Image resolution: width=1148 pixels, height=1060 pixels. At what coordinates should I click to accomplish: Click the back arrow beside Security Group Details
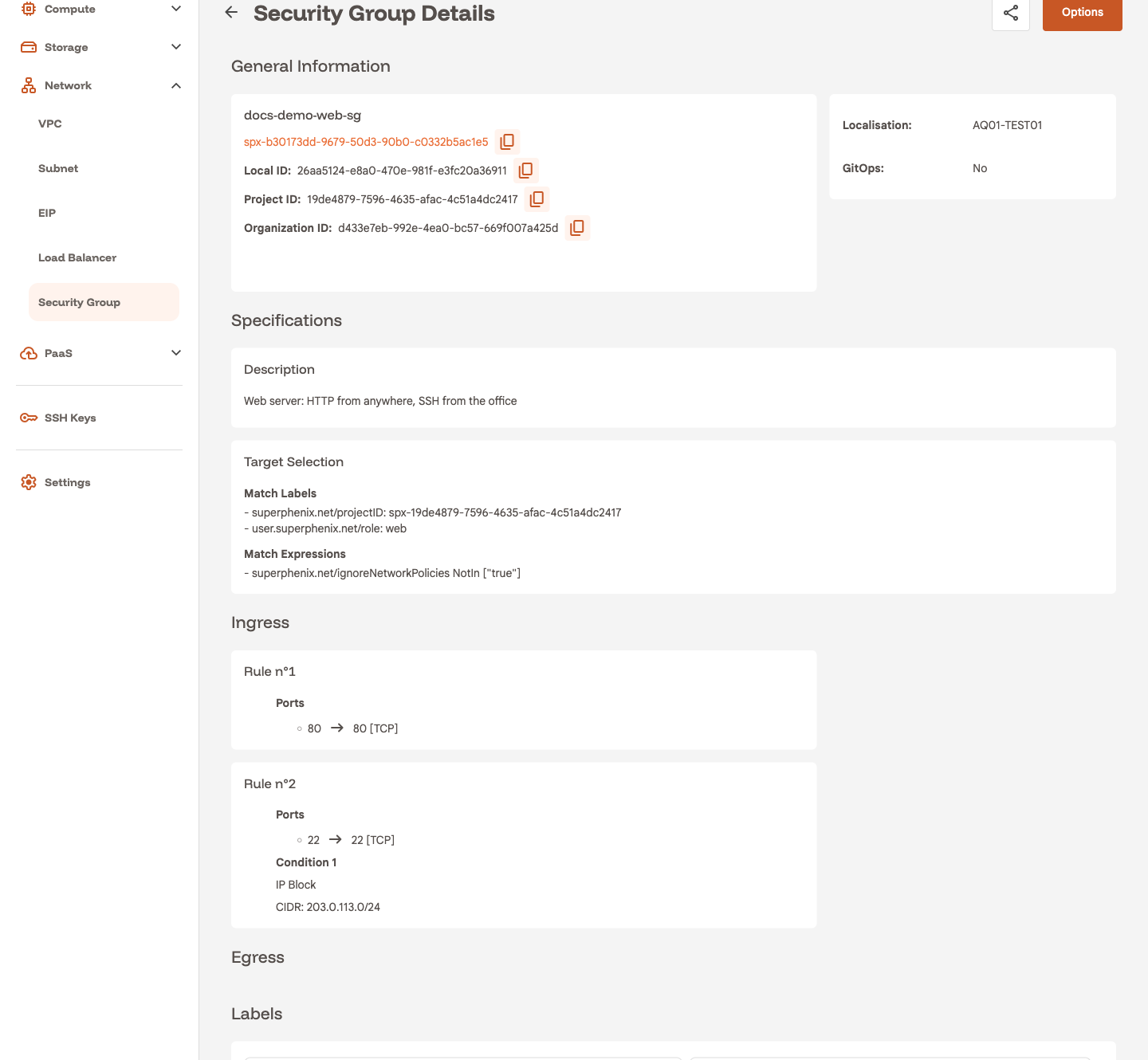[231, 13]
